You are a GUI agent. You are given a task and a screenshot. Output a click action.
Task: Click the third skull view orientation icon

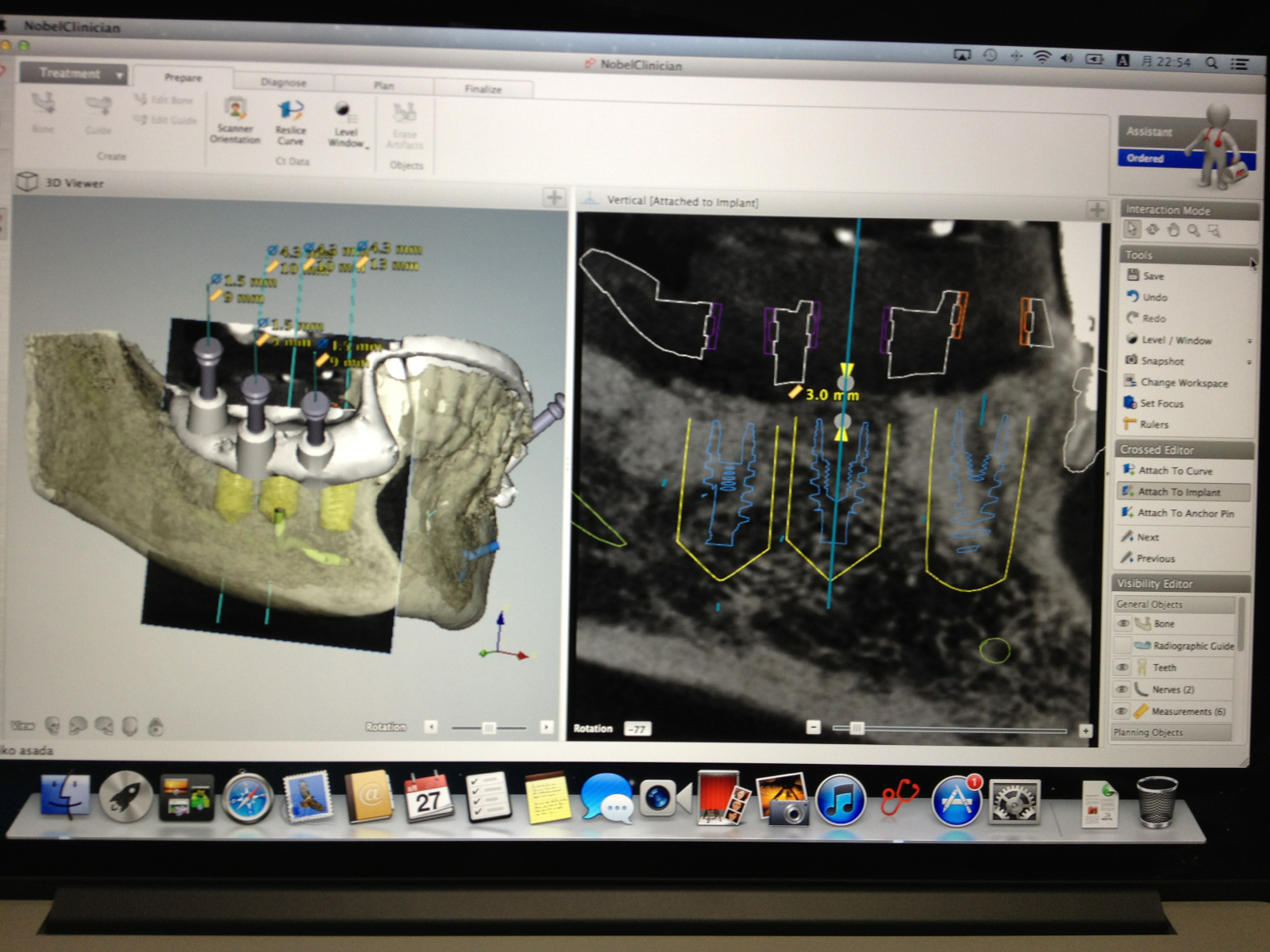104,725
